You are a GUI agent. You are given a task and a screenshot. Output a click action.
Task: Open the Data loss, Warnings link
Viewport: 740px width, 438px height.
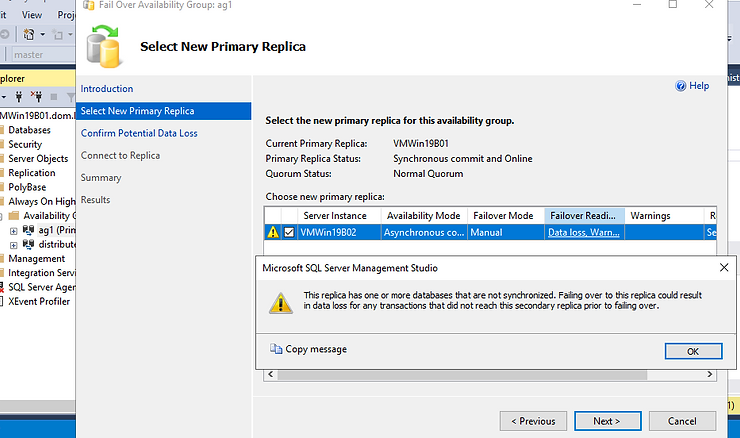coord(584,232)
